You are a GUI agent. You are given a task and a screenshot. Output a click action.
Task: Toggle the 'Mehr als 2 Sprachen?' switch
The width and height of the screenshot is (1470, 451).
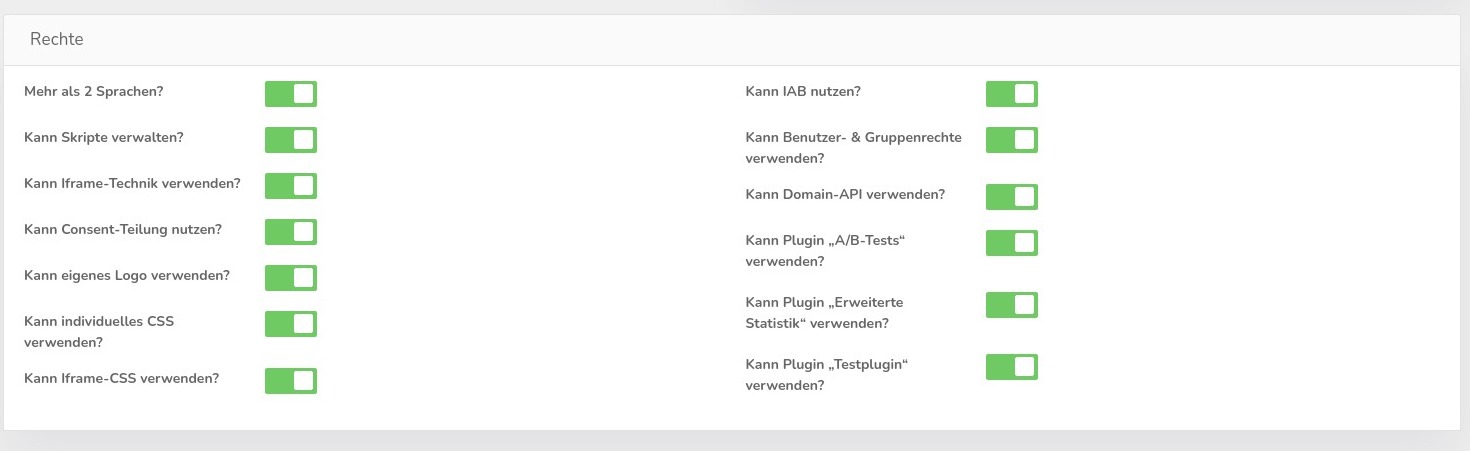pyautogui.click(x=290, y=94)
